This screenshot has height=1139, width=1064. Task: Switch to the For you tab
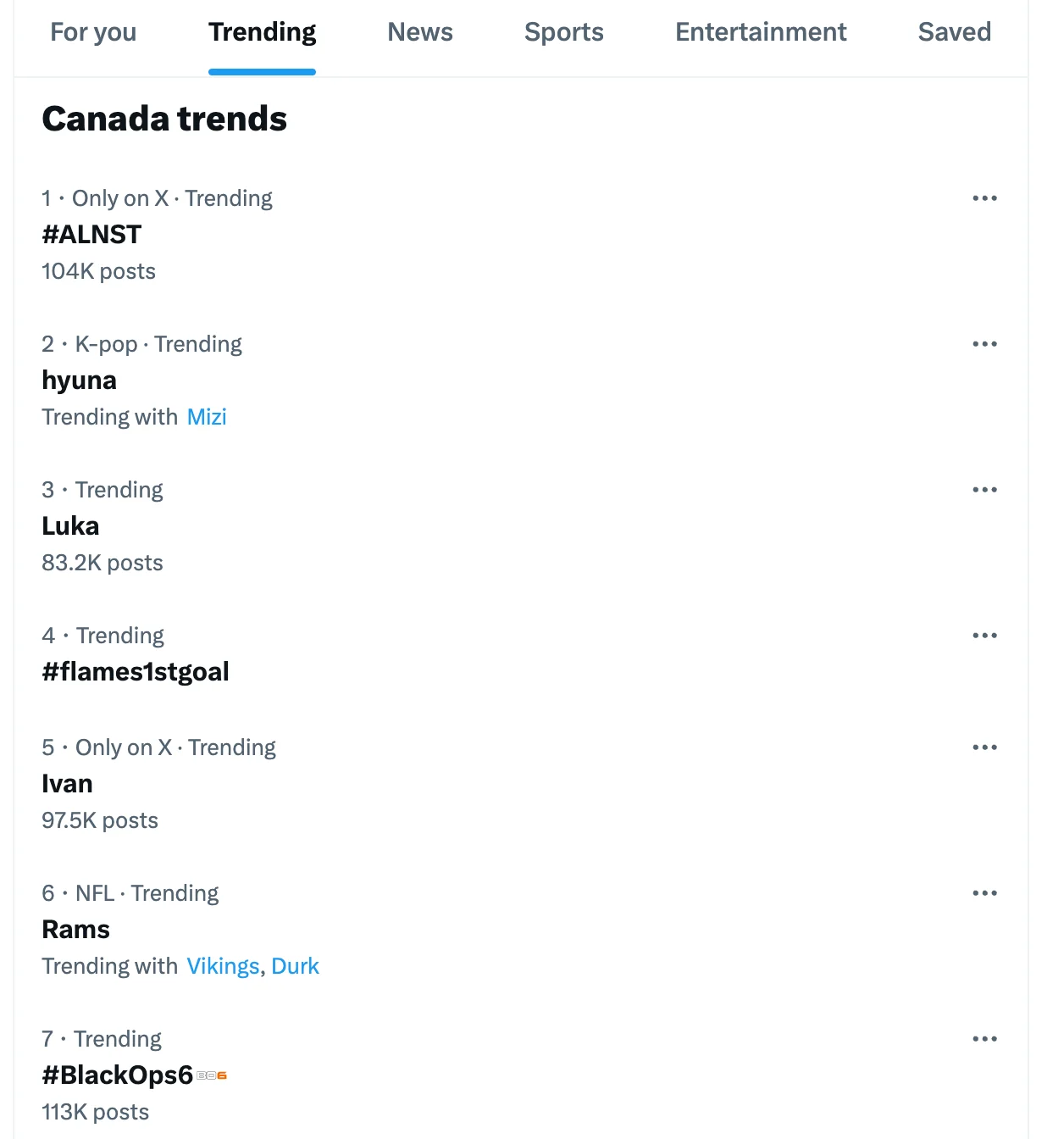tap(93, 32)
